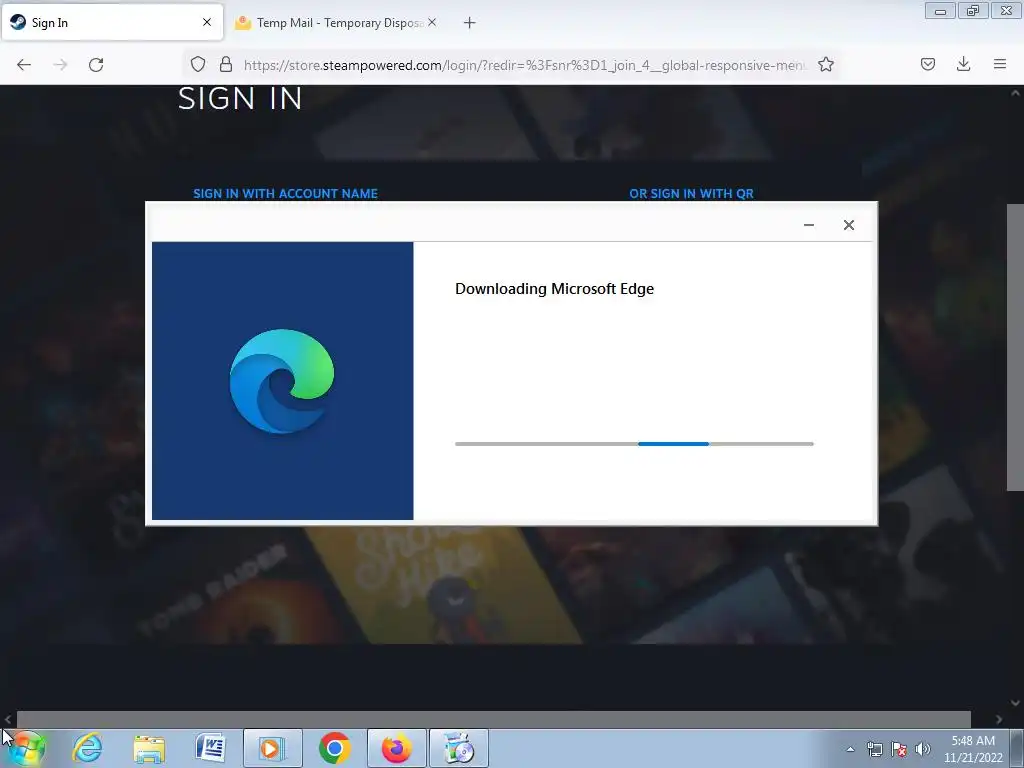Click the Microsoft Edge logo
The width and height of the screenshot is (1024, 768).
pos(281,381)
